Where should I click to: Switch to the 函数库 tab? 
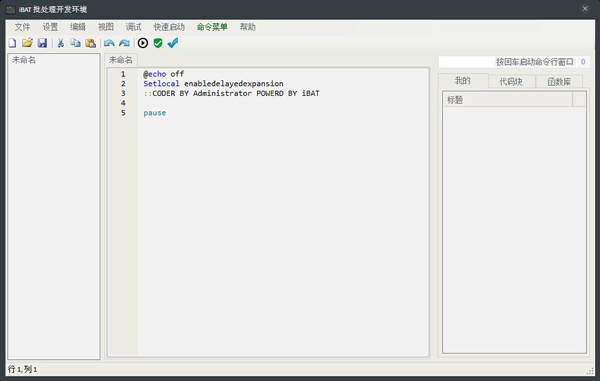tap(559, 81)
